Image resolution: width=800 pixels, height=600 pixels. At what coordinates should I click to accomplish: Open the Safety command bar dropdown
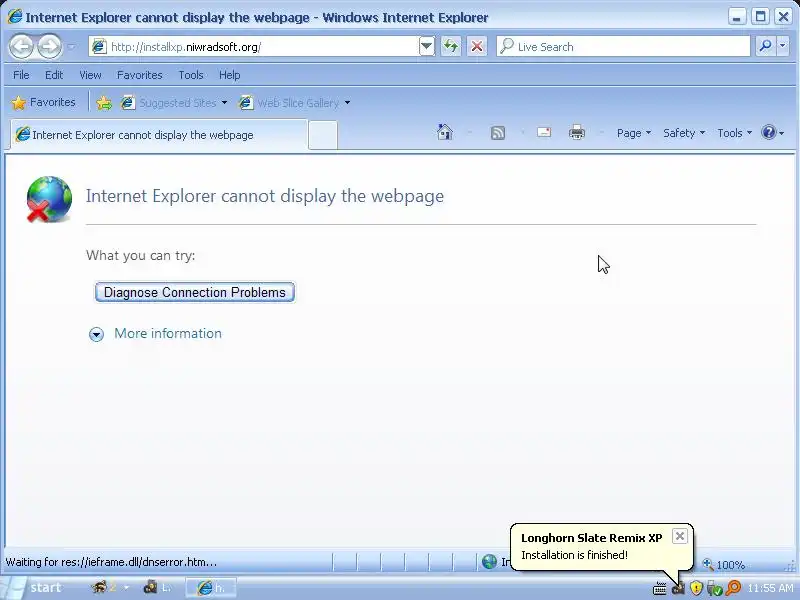click(x=684, y=133)
